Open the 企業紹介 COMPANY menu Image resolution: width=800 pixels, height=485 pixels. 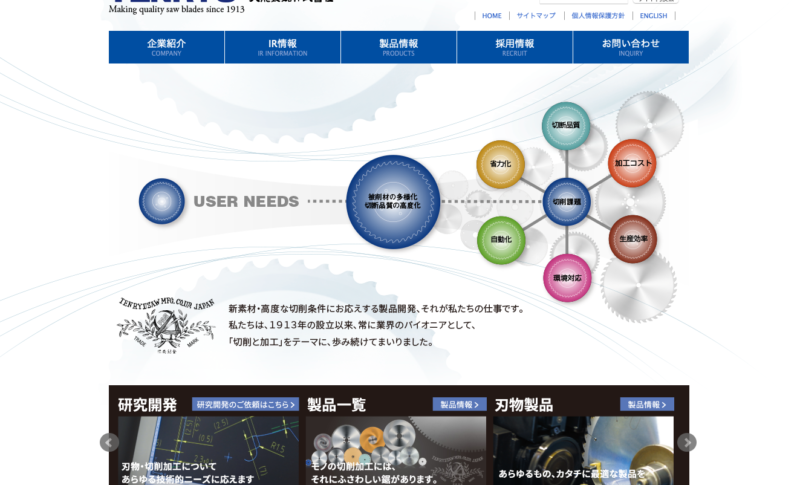pos(166,47)
